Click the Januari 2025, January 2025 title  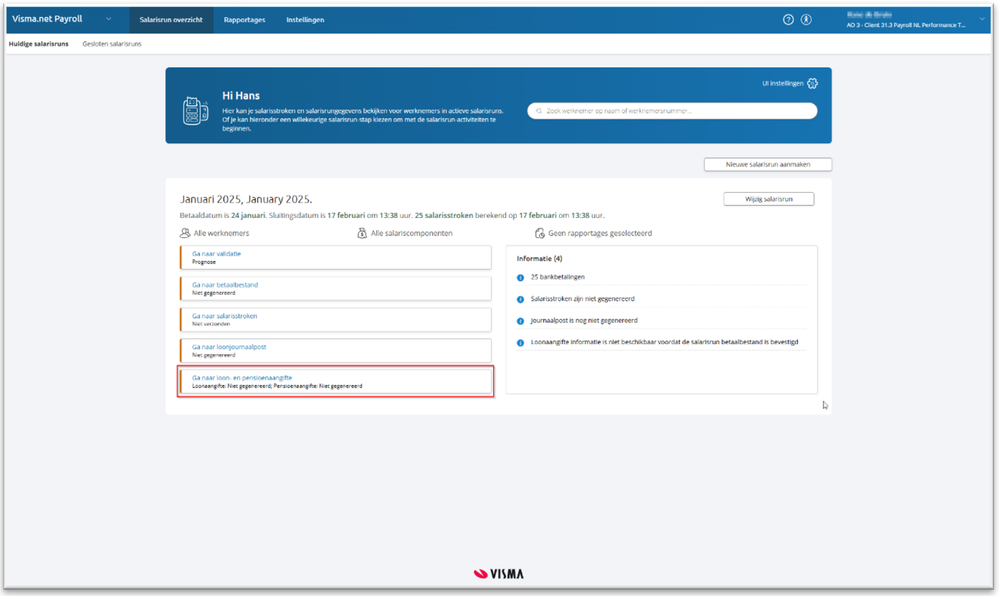point(246,200)
